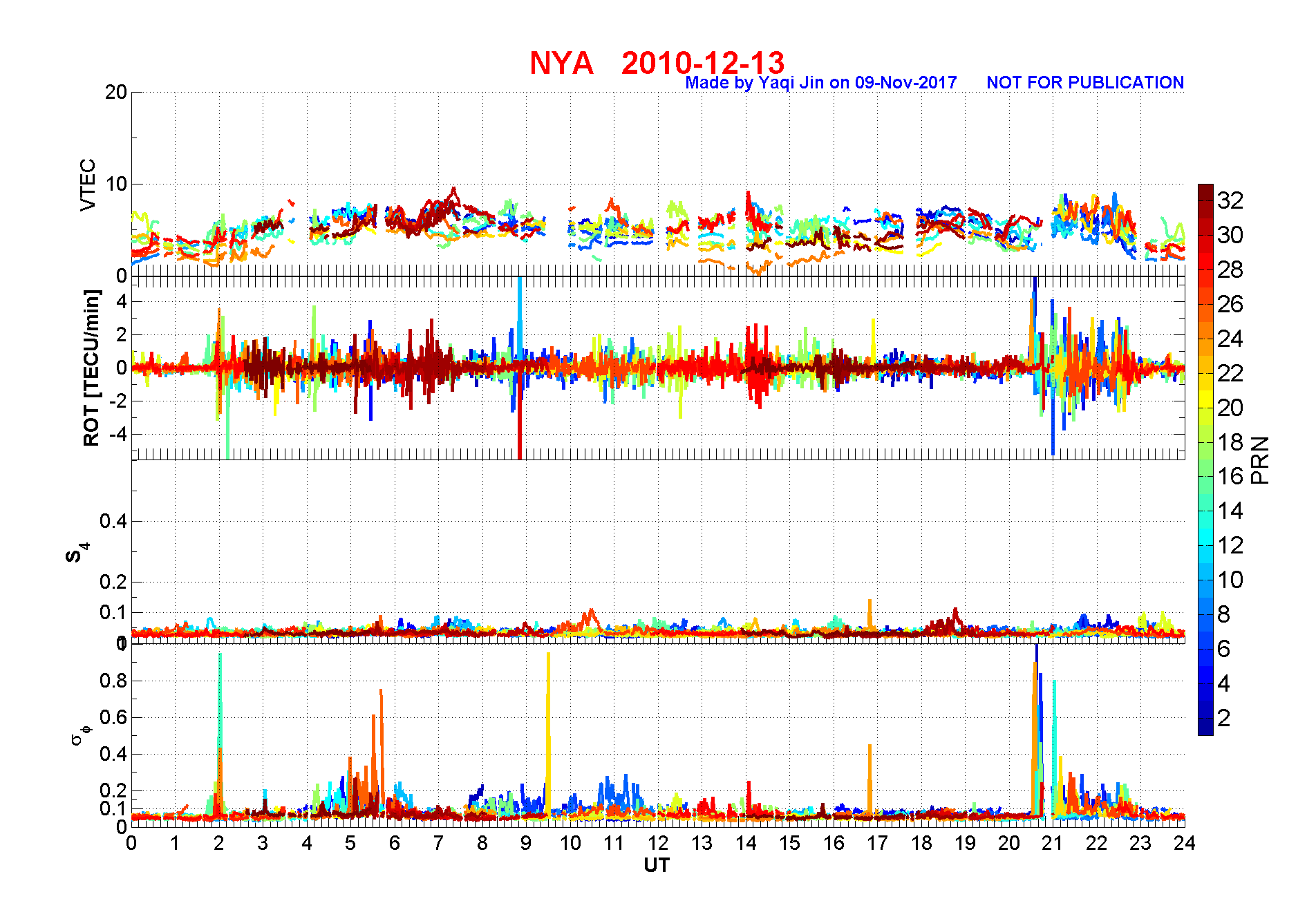Click the dark red top of the PRN colorbar
This screenshot has width=1316, height=919.
coord(1205,192)
